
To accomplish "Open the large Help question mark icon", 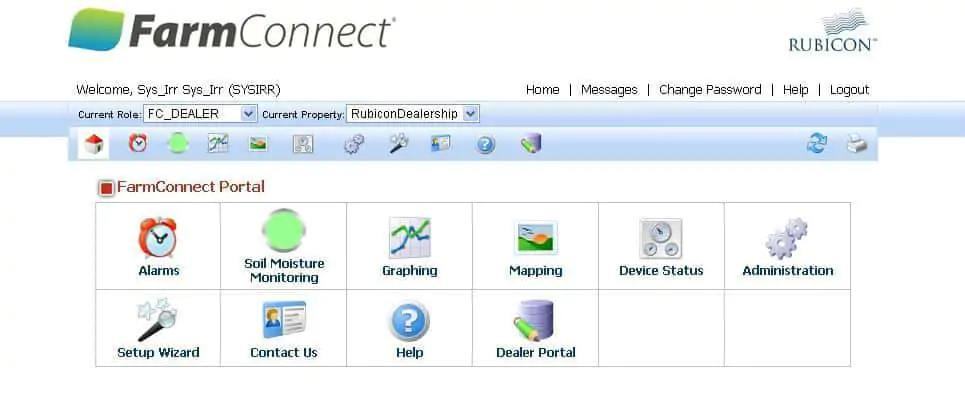I will 409,321.
